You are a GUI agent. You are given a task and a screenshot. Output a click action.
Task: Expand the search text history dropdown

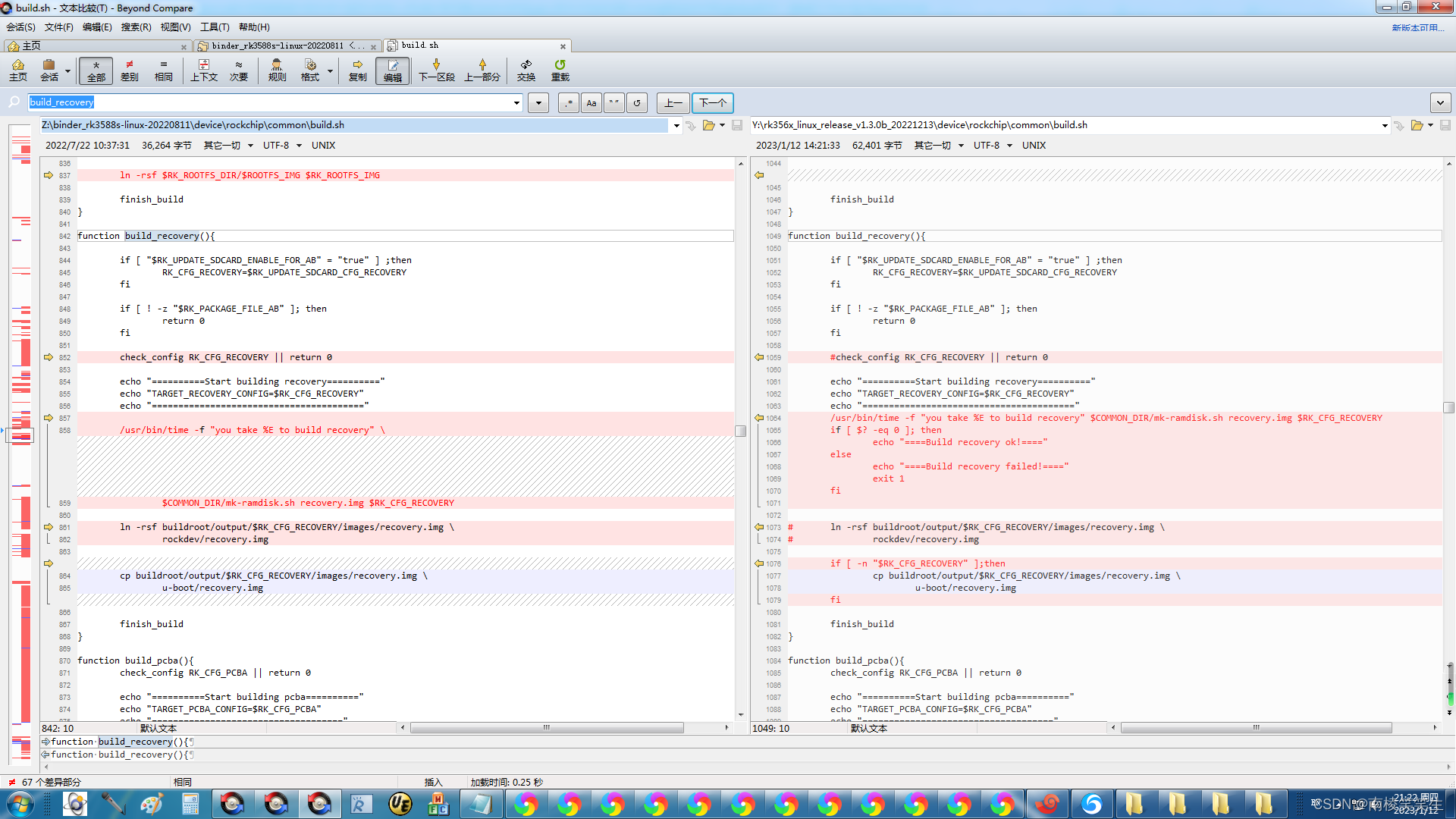click(x=516, y=102)
